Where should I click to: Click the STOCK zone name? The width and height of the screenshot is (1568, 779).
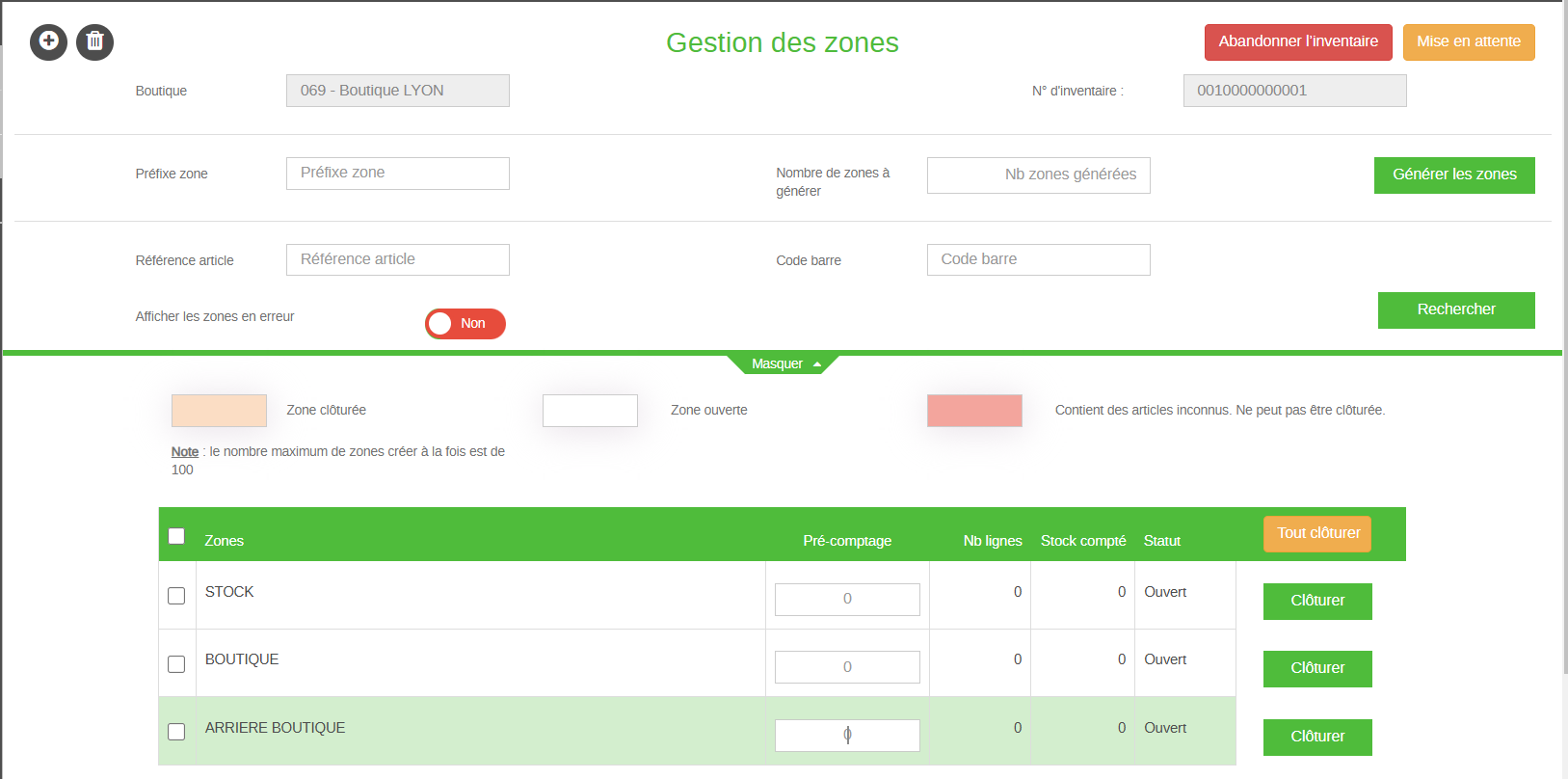pos(229,592)
